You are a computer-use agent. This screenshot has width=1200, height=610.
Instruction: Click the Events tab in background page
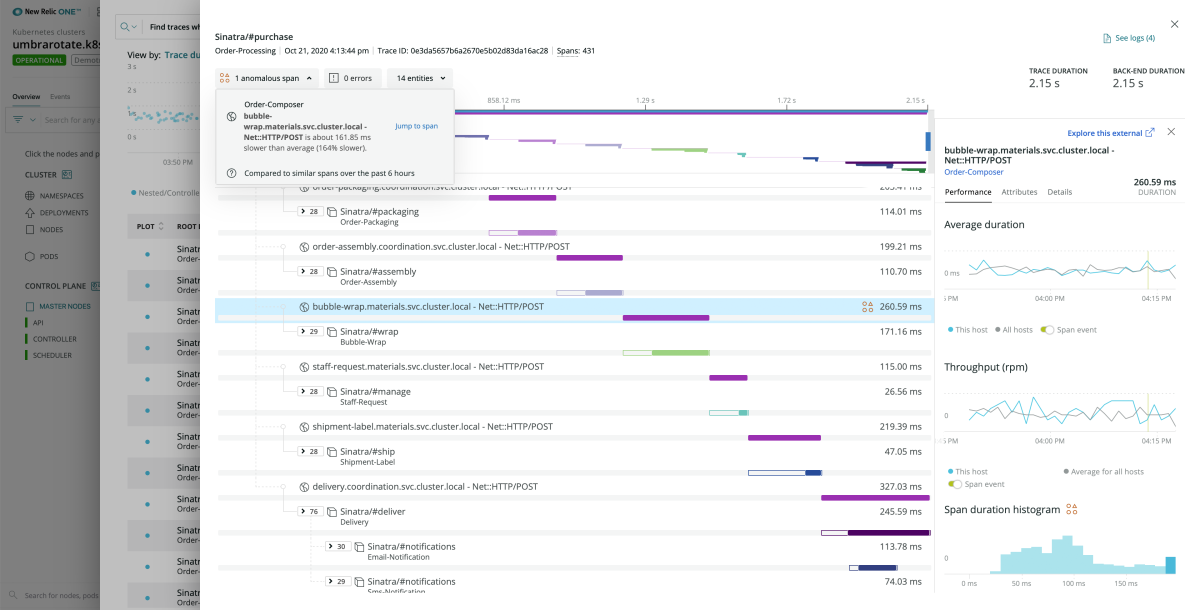coord(60,97)
